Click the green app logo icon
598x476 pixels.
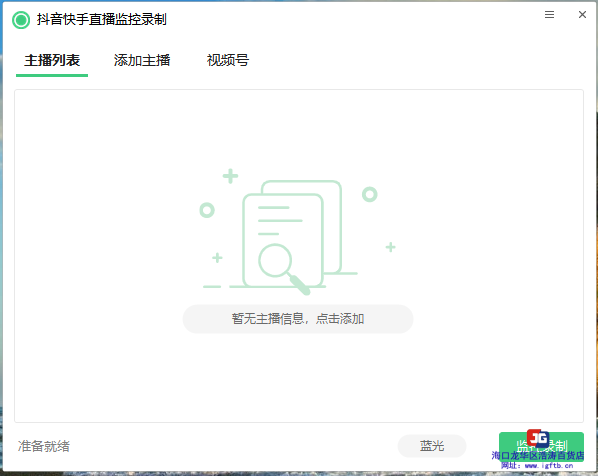[21, 20]
